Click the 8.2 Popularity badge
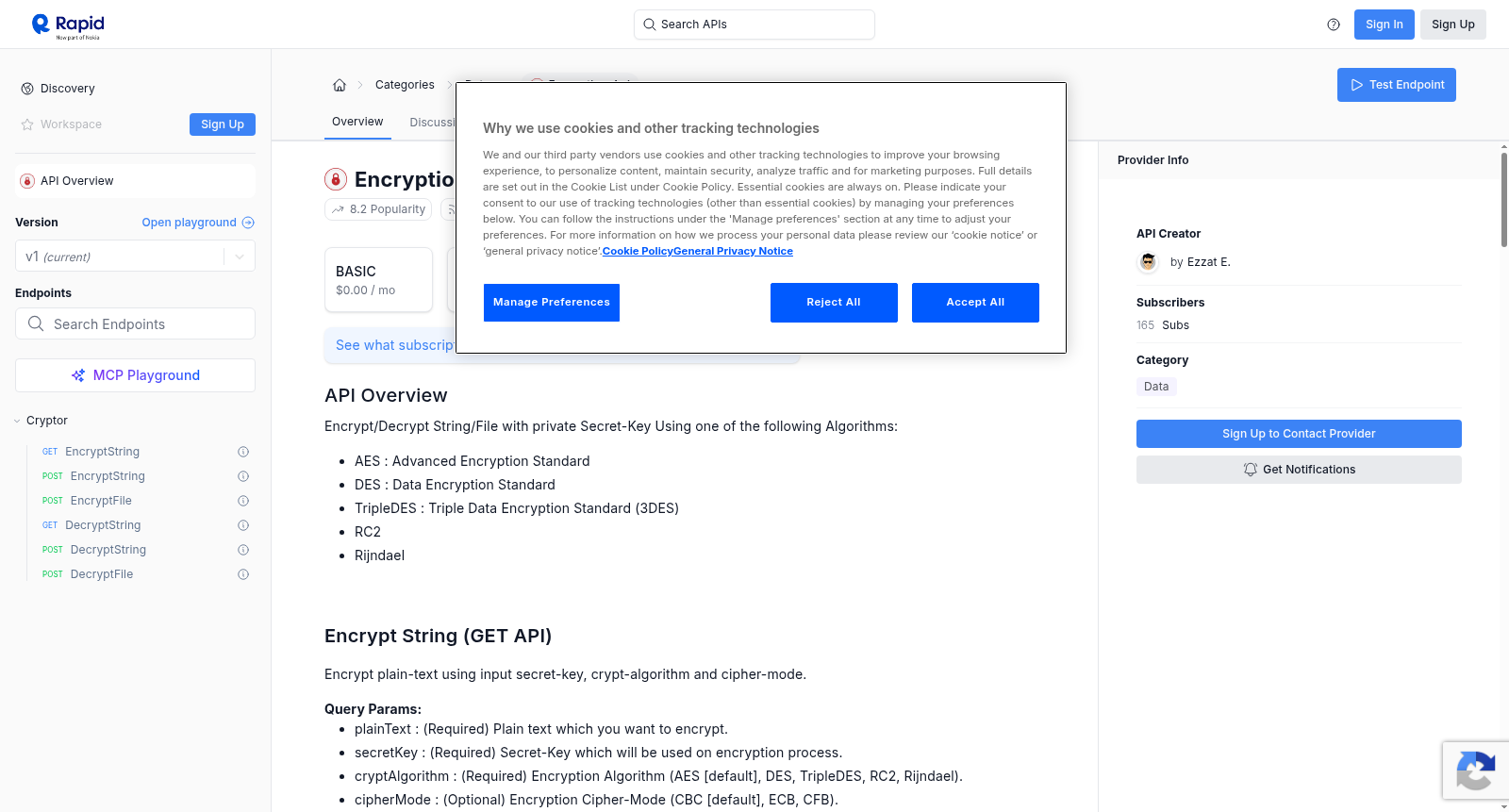 378,209
